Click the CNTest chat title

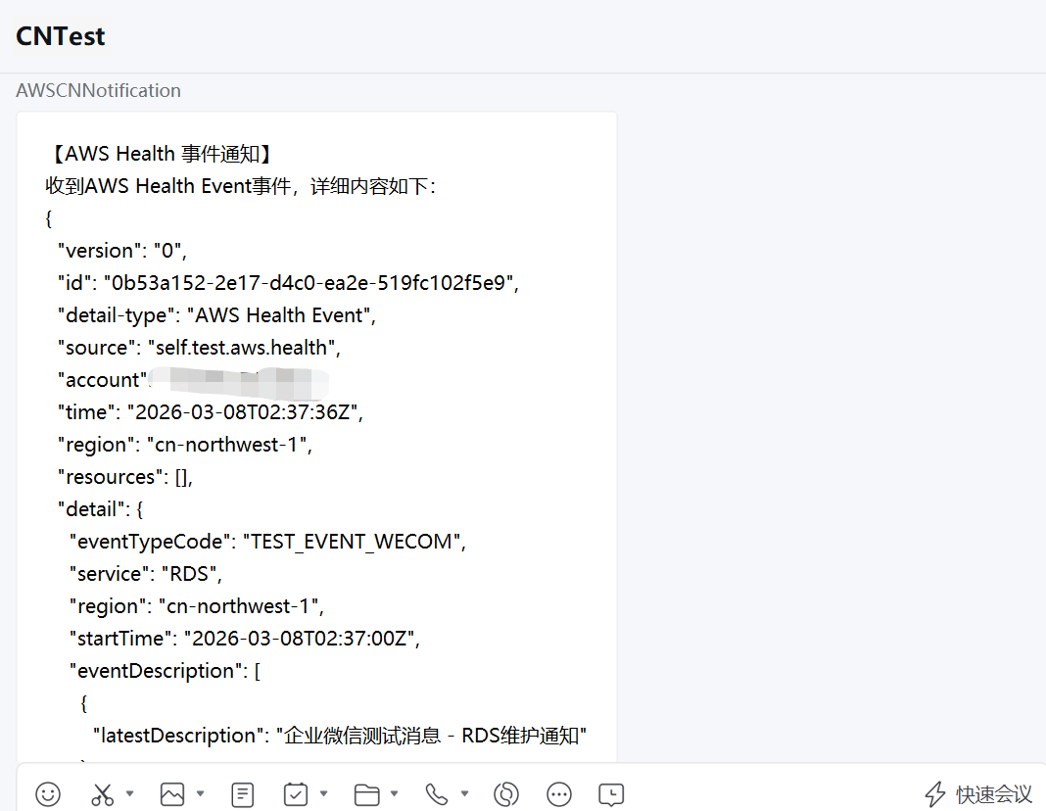point(60,36)
